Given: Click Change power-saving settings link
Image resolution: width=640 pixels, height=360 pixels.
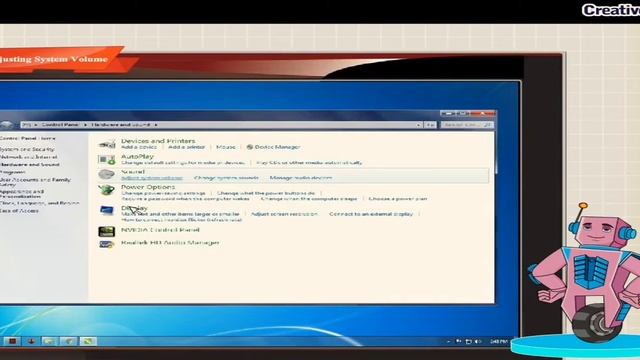Looking at the screenshot, I should coord(163,193).
